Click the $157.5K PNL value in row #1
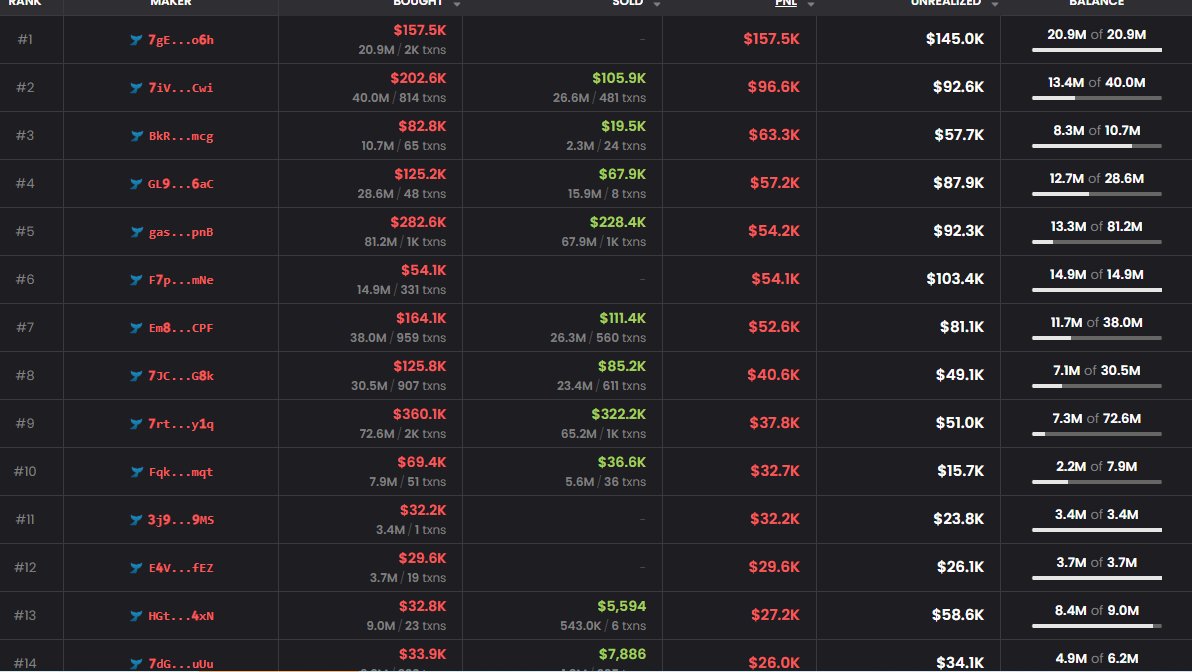This screenshot has height=672, width=1192. [771, 39]
